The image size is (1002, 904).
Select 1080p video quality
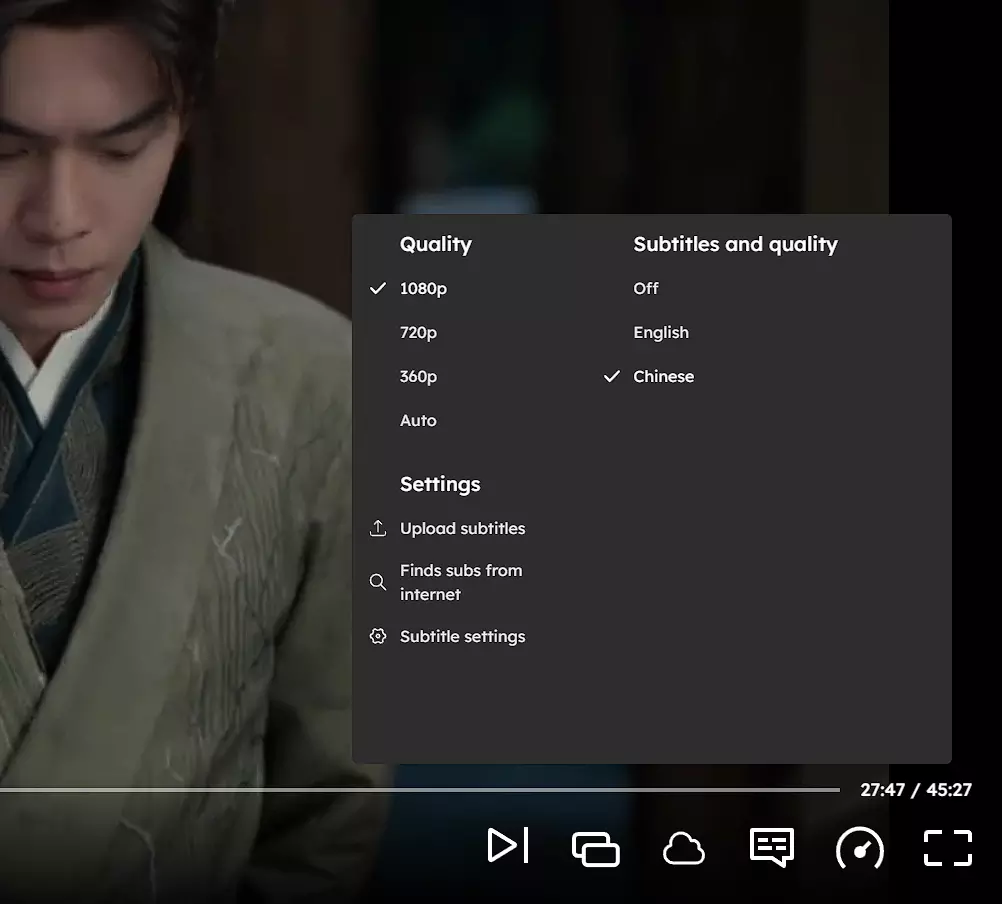423,288
